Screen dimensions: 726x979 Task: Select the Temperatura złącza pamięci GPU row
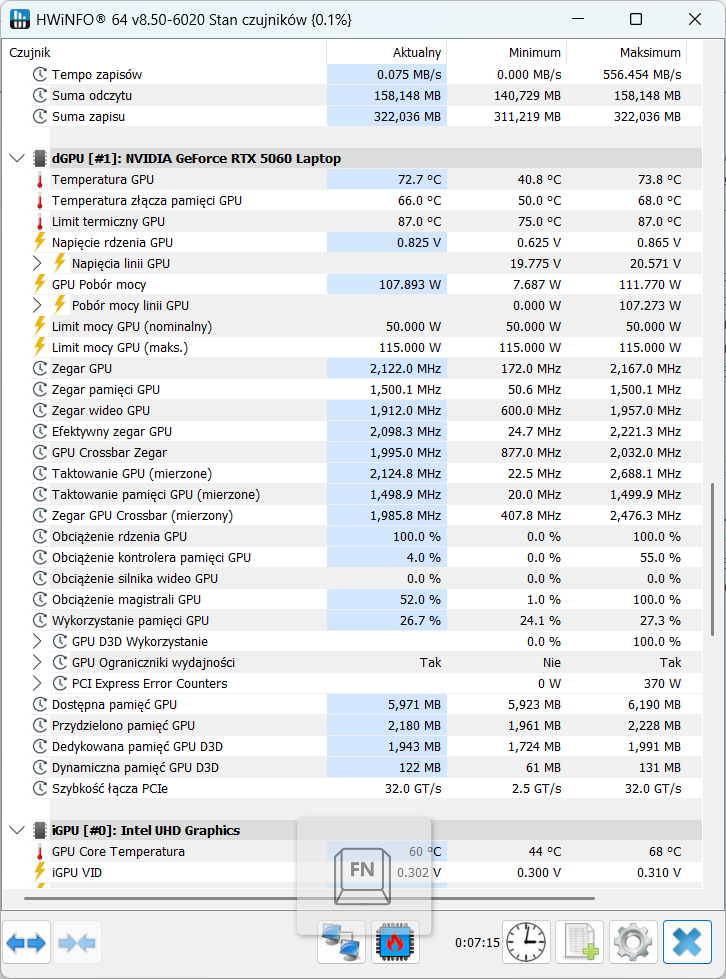tap(366, 200)
